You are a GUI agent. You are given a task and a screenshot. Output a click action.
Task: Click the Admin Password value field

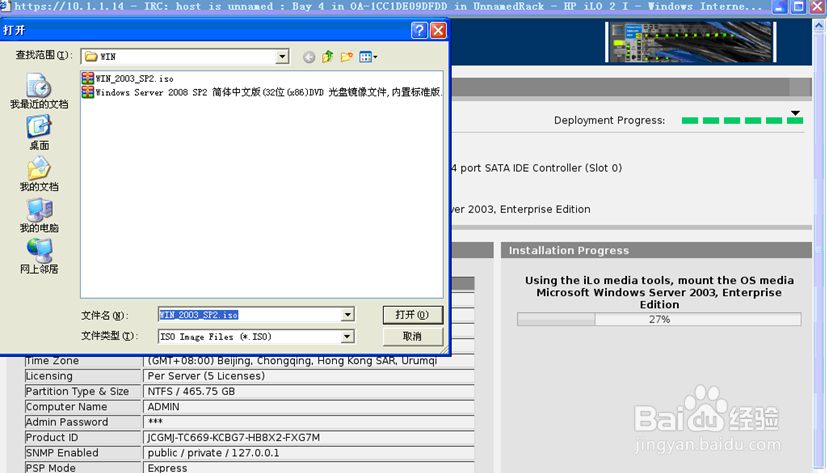tap(309, 422)
